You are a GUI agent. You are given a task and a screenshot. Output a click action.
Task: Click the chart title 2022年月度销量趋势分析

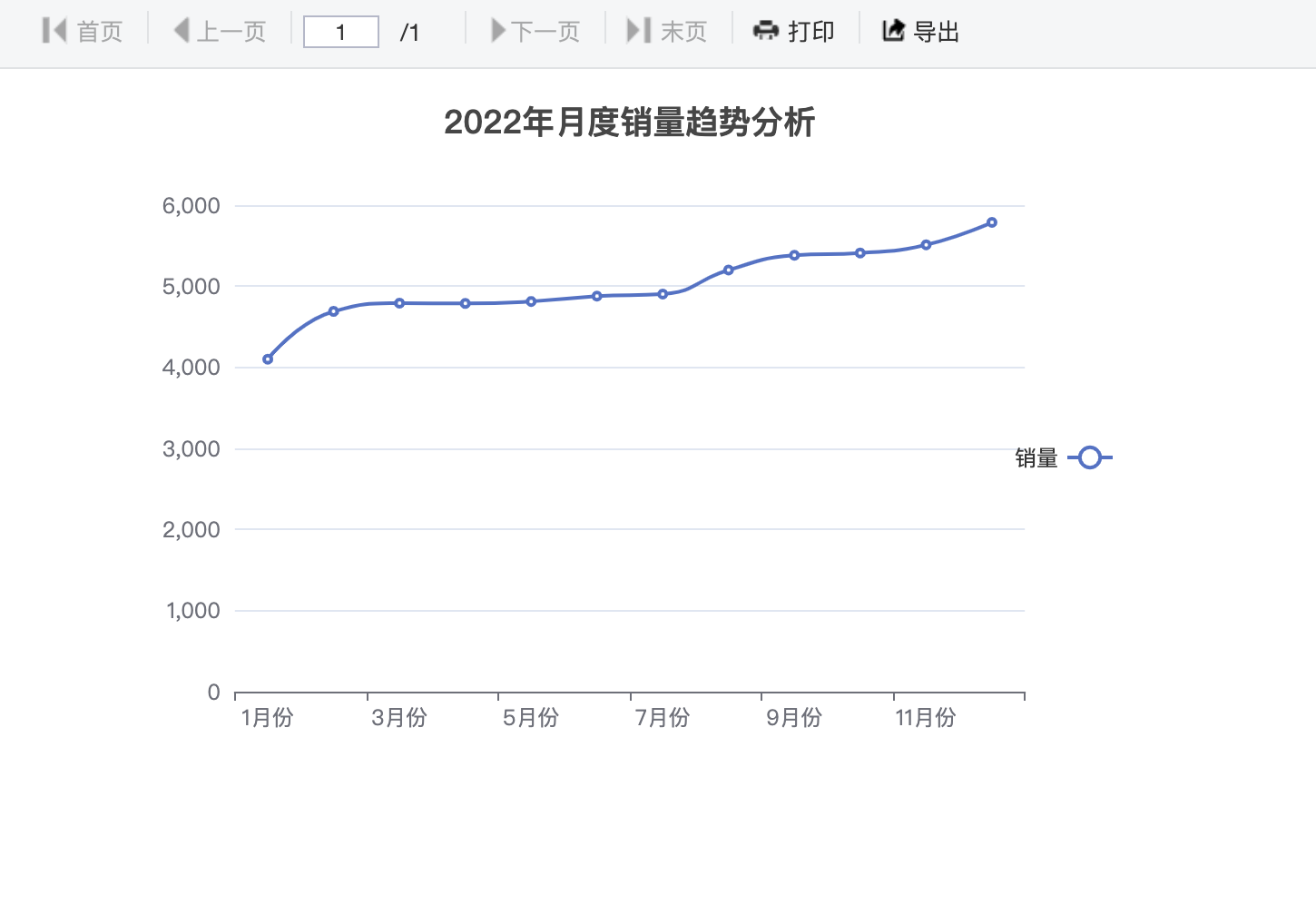630,123
